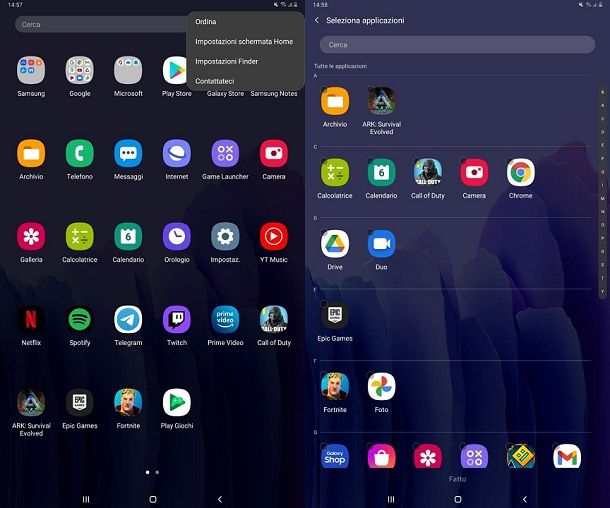The width and height of the screenshot is (610, 508).
Task: Open the Samsung apps folder
Action: pyautogui.click(x=31, y=70)
